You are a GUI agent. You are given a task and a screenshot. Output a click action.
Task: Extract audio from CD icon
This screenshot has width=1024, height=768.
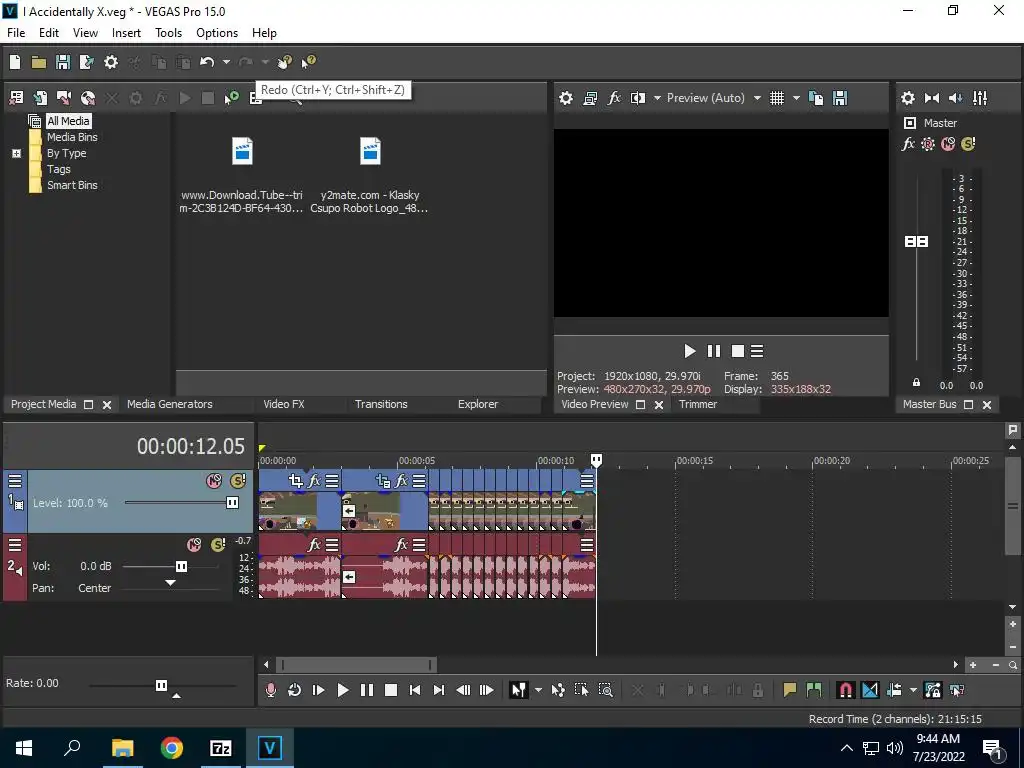click(88, 98)
